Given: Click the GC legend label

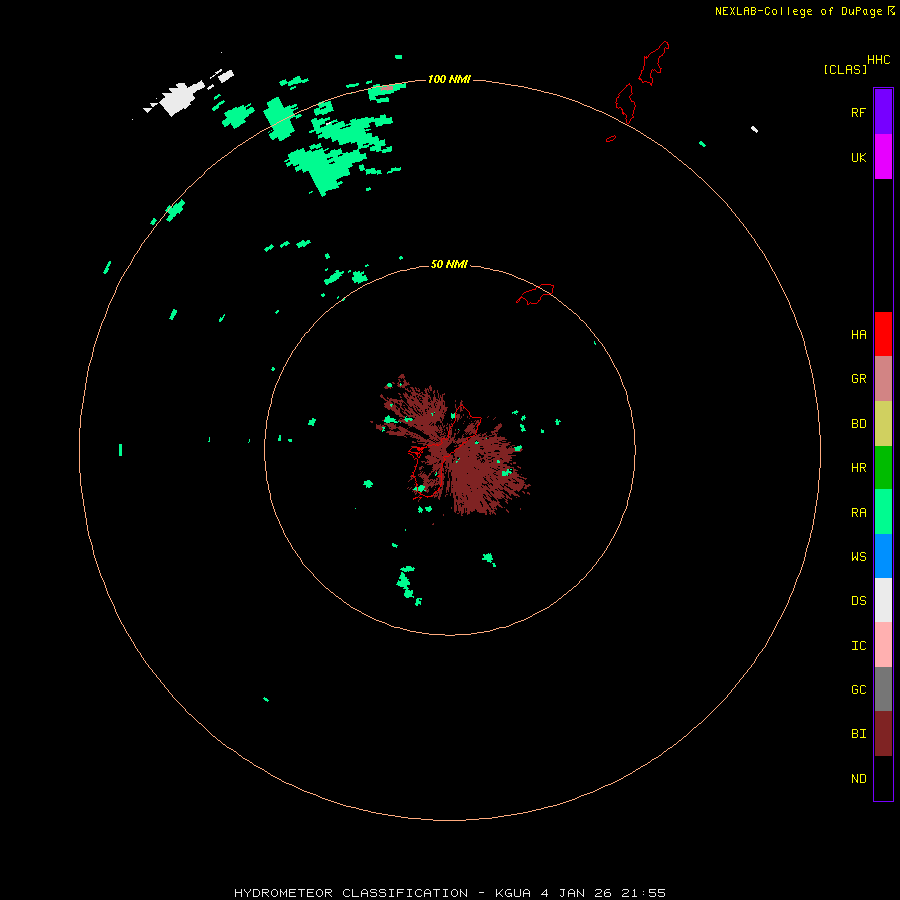Looking at the screenshot, I should pos(858,689).
